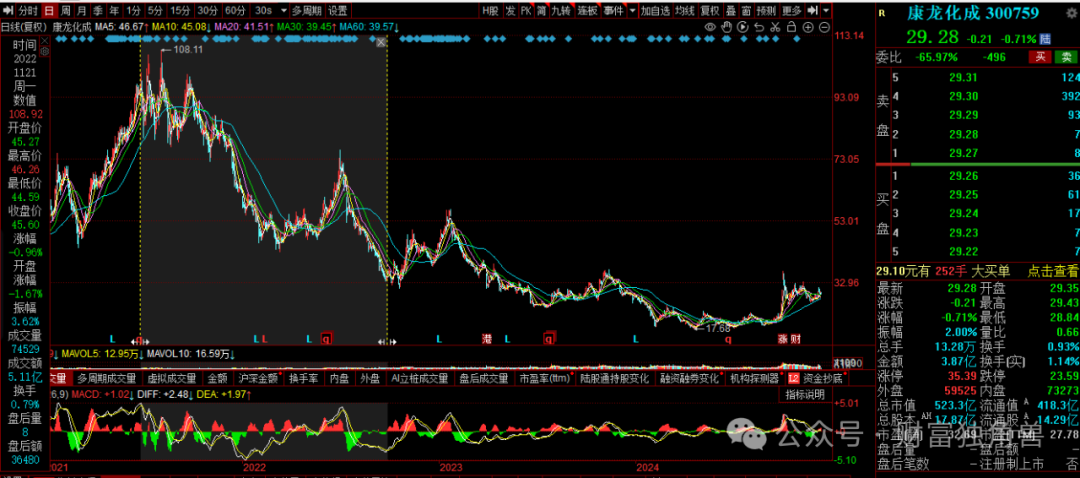Viewport: 1080px width, 478px height.
Task: Expand the dropdown at toolbar's right end
Action: click(x=824, y=10)
